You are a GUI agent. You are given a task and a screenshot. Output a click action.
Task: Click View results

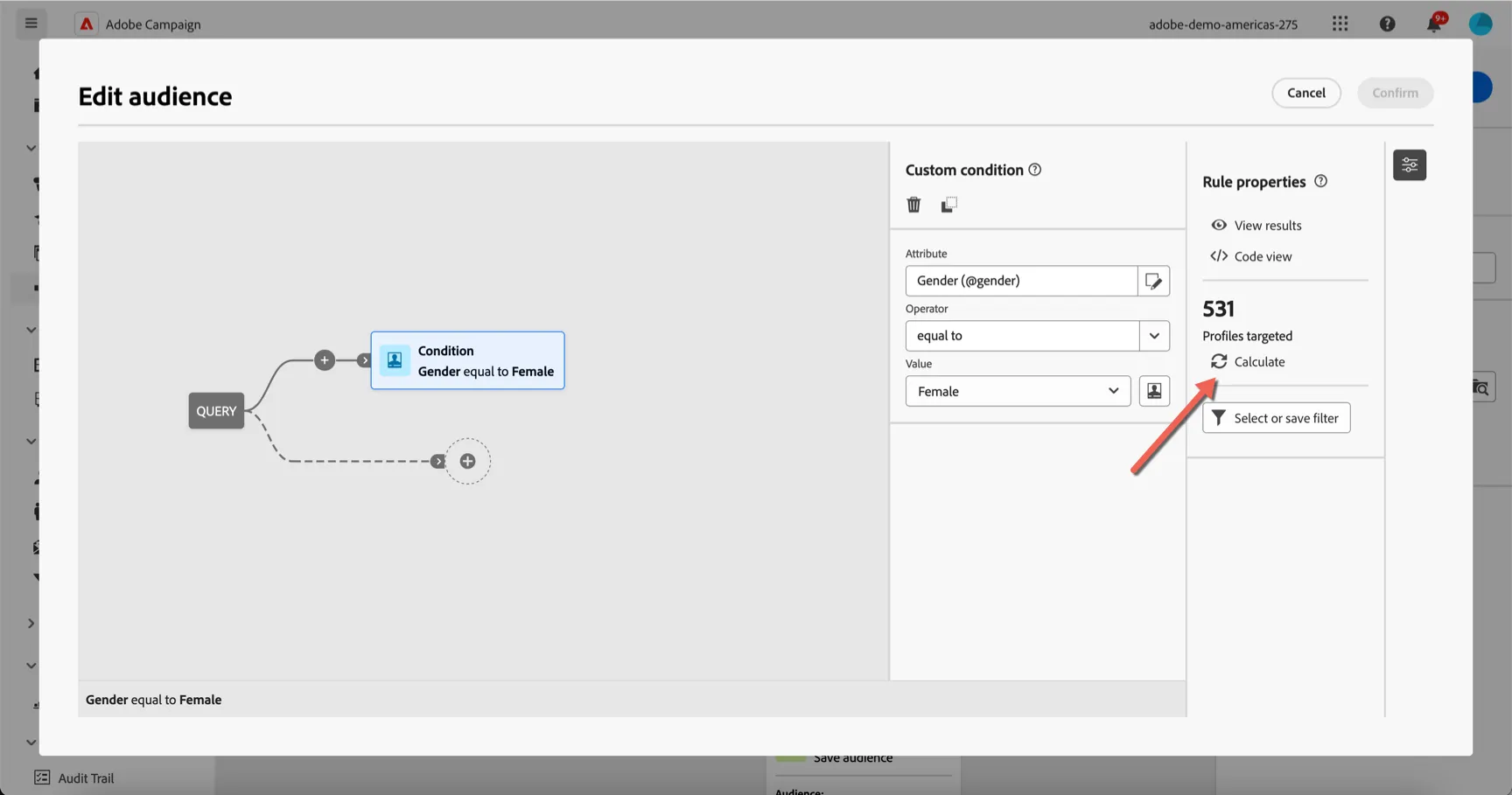(x=1256, y=226)
